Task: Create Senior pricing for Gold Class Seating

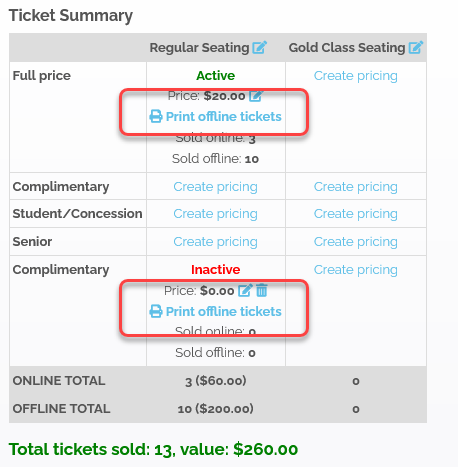Action: [x=356, y=242]
